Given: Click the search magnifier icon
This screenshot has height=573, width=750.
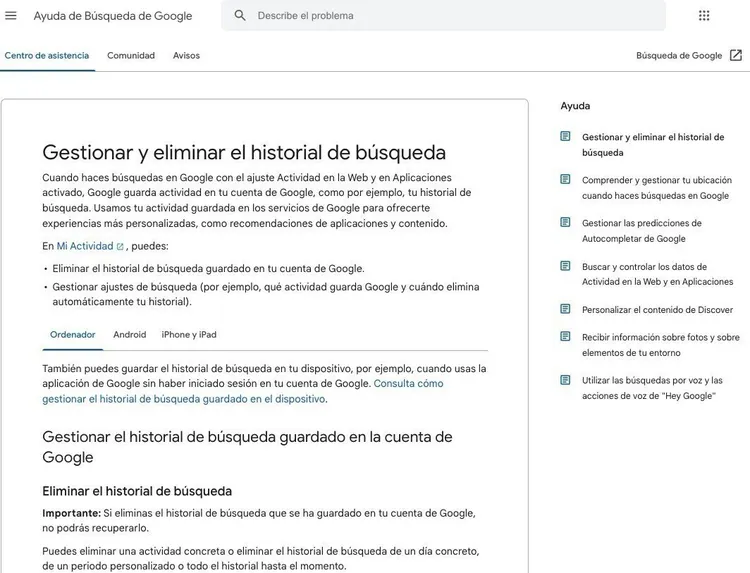Looking at the screenshot, I should coord(240,16).
